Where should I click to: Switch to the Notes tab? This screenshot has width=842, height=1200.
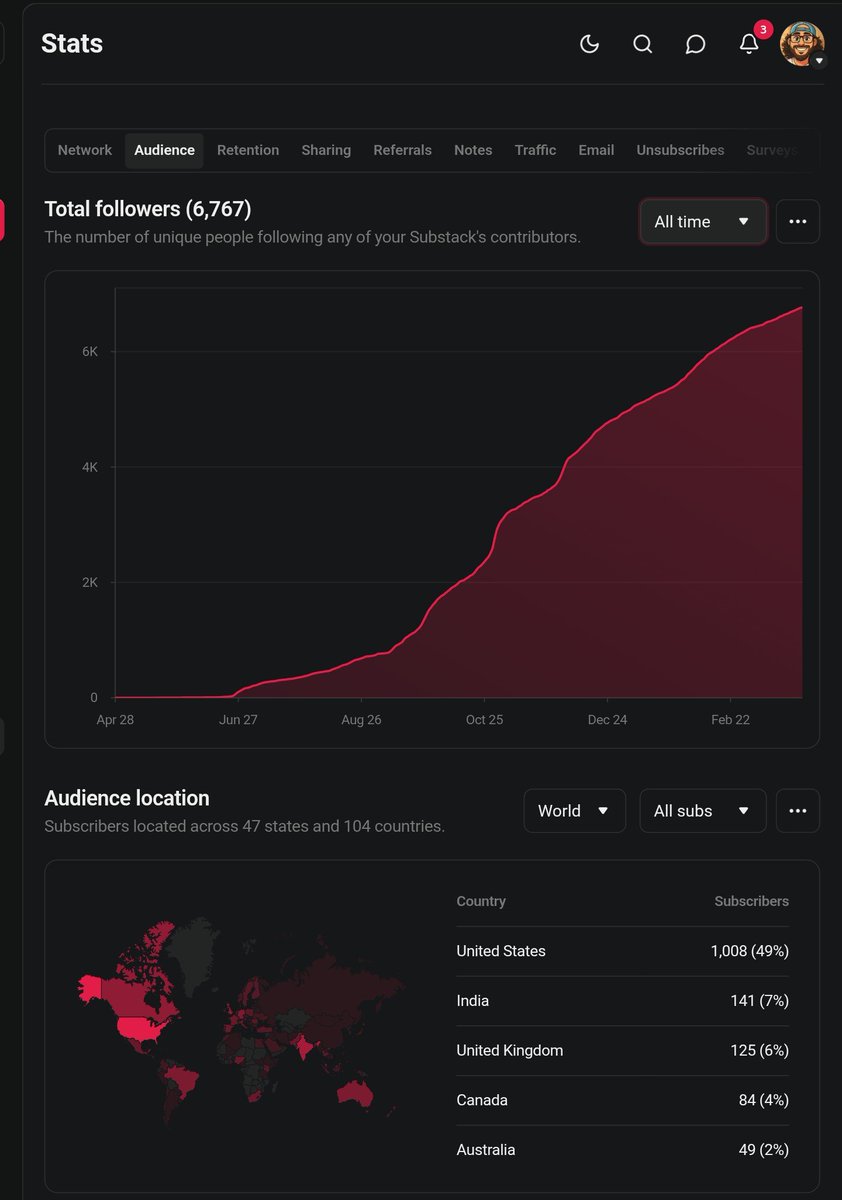pos(473,150)
